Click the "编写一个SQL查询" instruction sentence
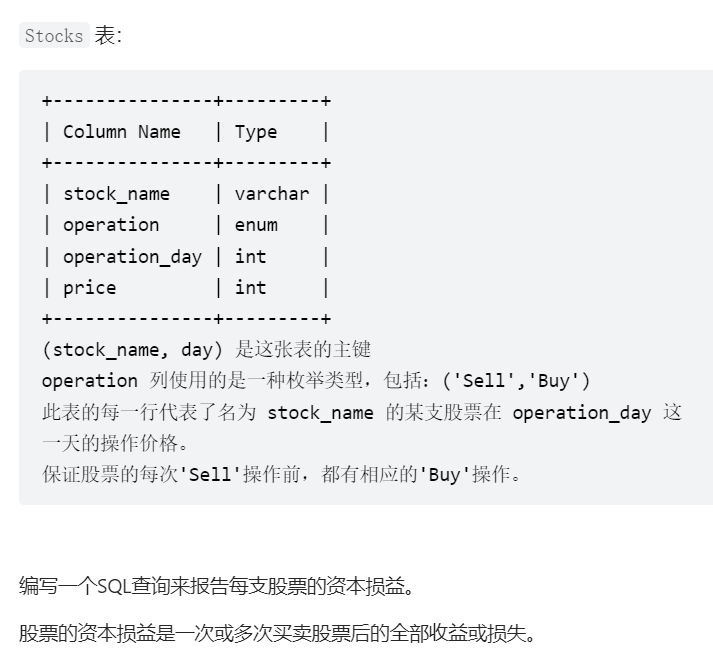The height and width of the screenshot is (655, 713). (x=217, y=586)
